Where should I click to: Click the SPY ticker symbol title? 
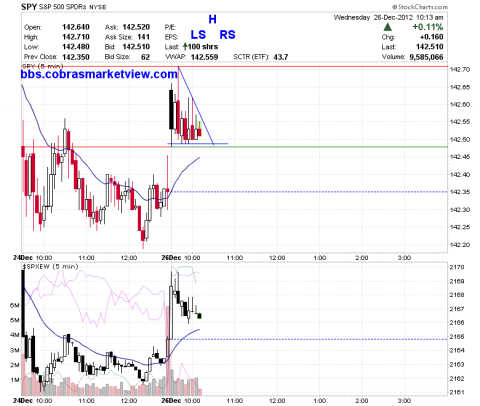pos(29,7)
